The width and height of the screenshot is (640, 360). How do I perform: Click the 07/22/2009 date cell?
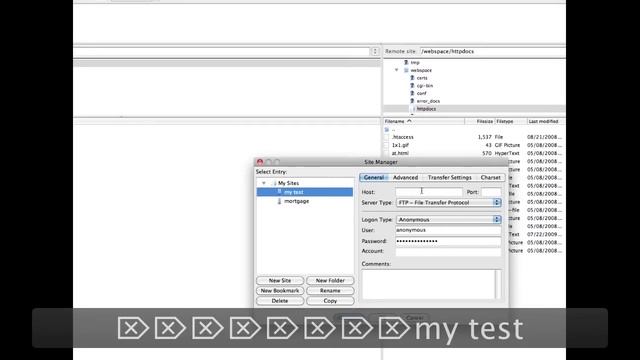coord(544,235)
